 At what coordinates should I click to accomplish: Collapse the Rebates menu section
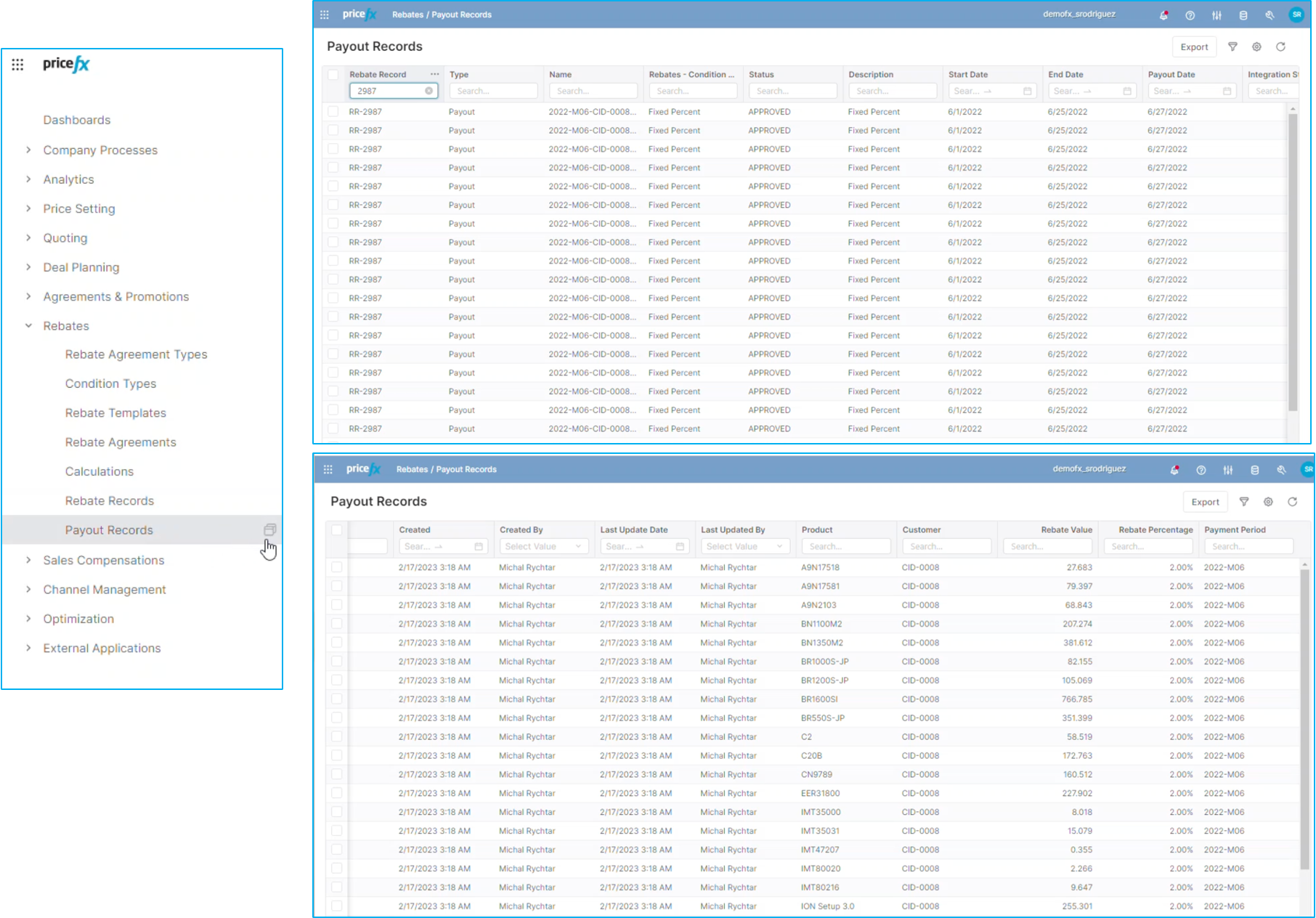tap(28, 326)
